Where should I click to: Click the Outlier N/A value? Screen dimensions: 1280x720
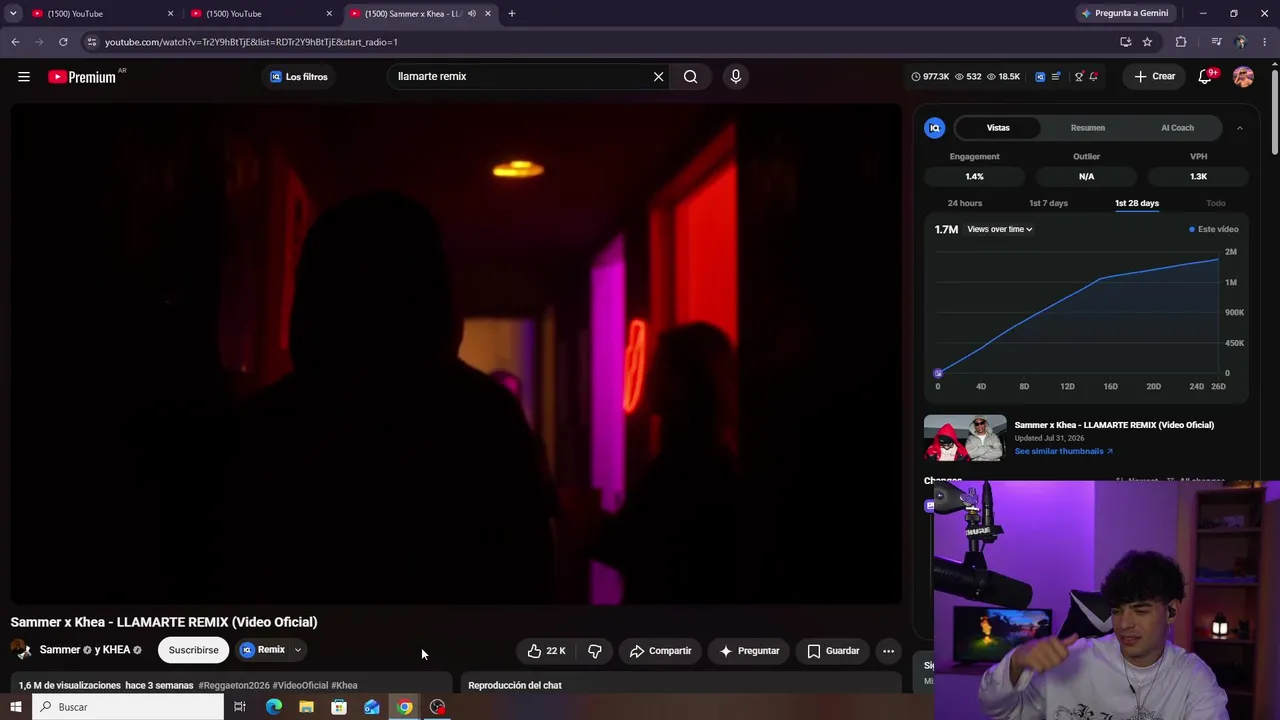tap(1086, 176)
